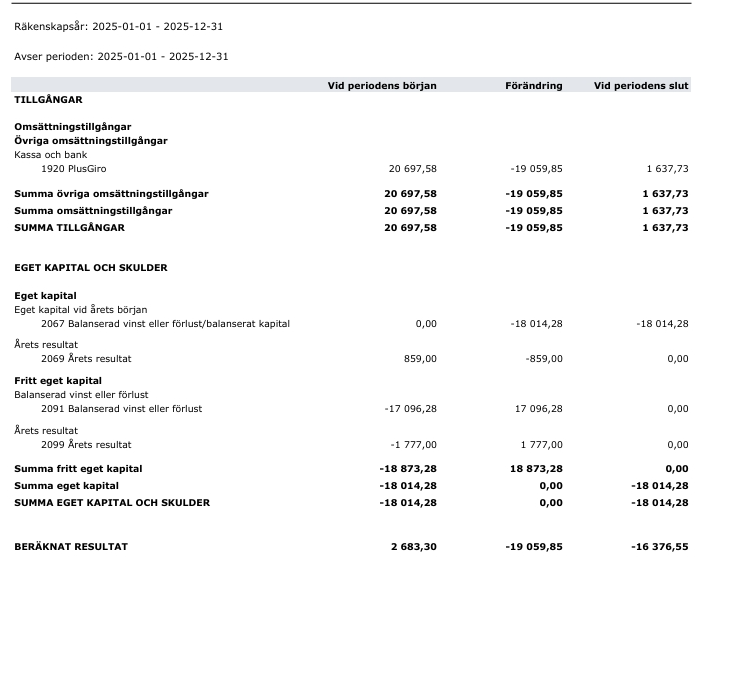Viewport: 746px width, 695px height.
Task: Click the beräknat resultat value -16 376,55
Action: (x=660, y=547)
